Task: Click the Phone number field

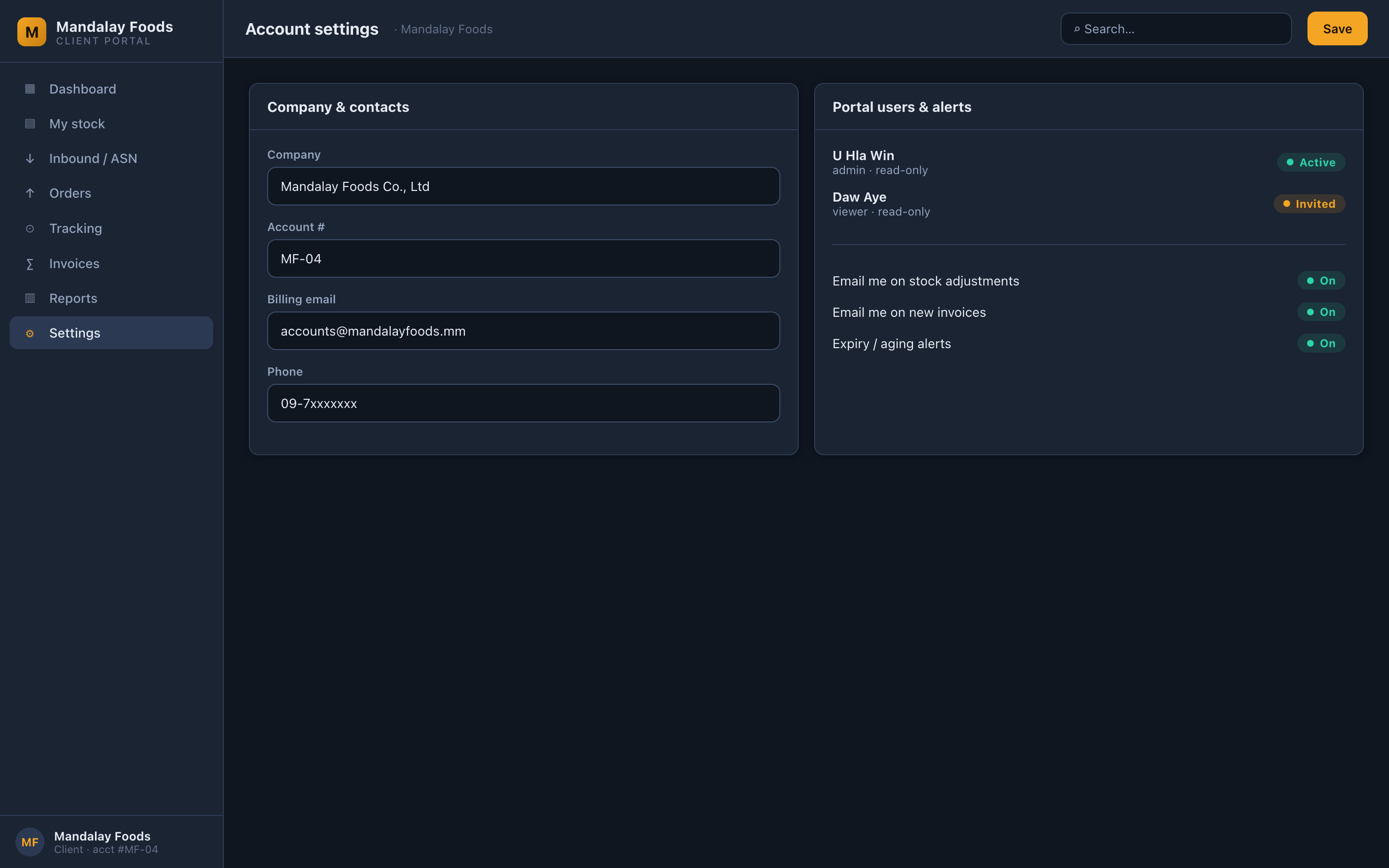Action: pos(523,403)
